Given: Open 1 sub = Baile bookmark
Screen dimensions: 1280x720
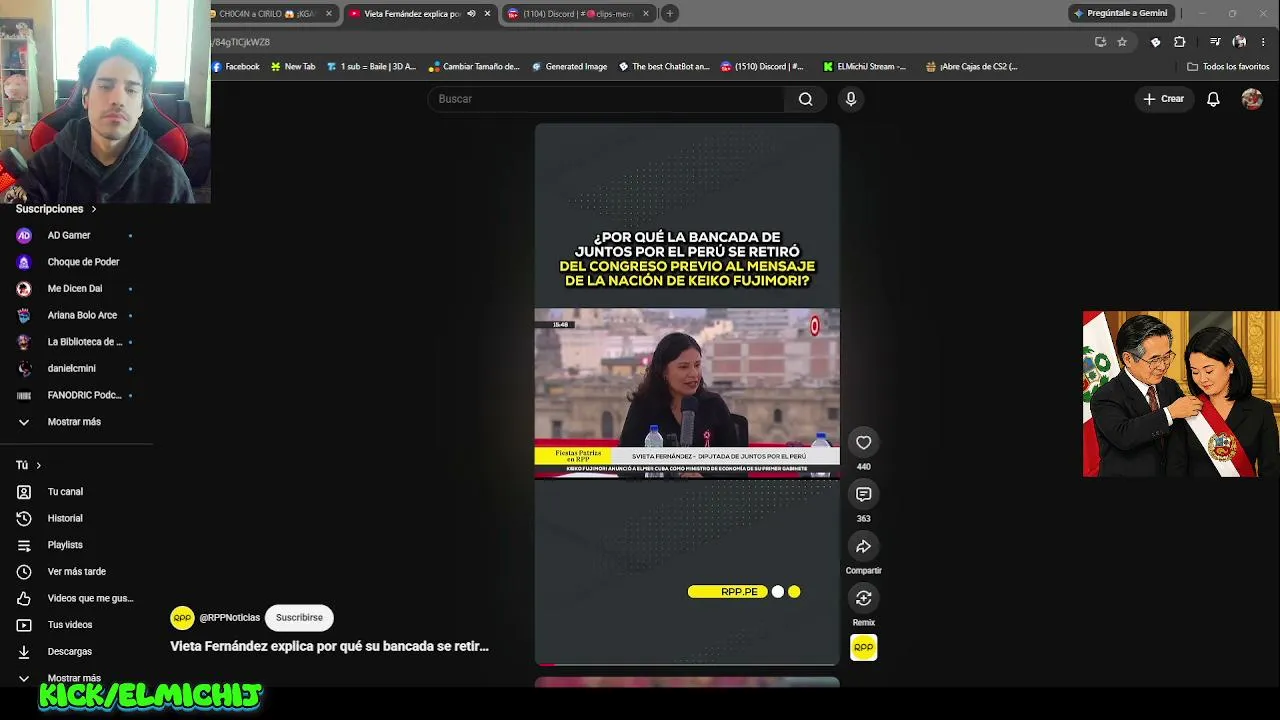Looking at the screenshot, I should (x=371, y=67).
